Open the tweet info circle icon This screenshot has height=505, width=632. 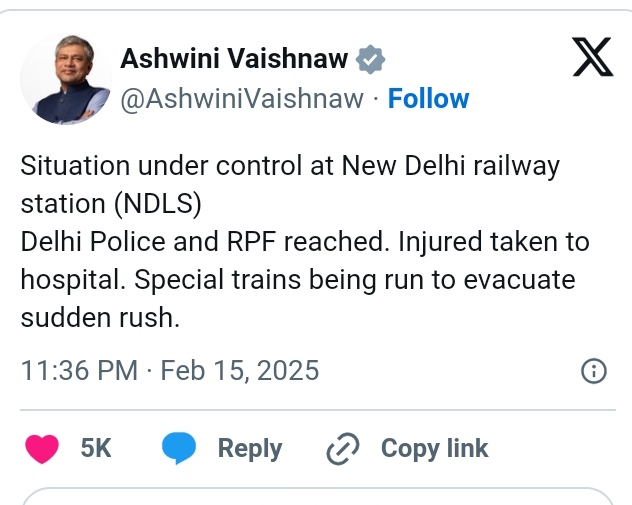click(593, 372)
